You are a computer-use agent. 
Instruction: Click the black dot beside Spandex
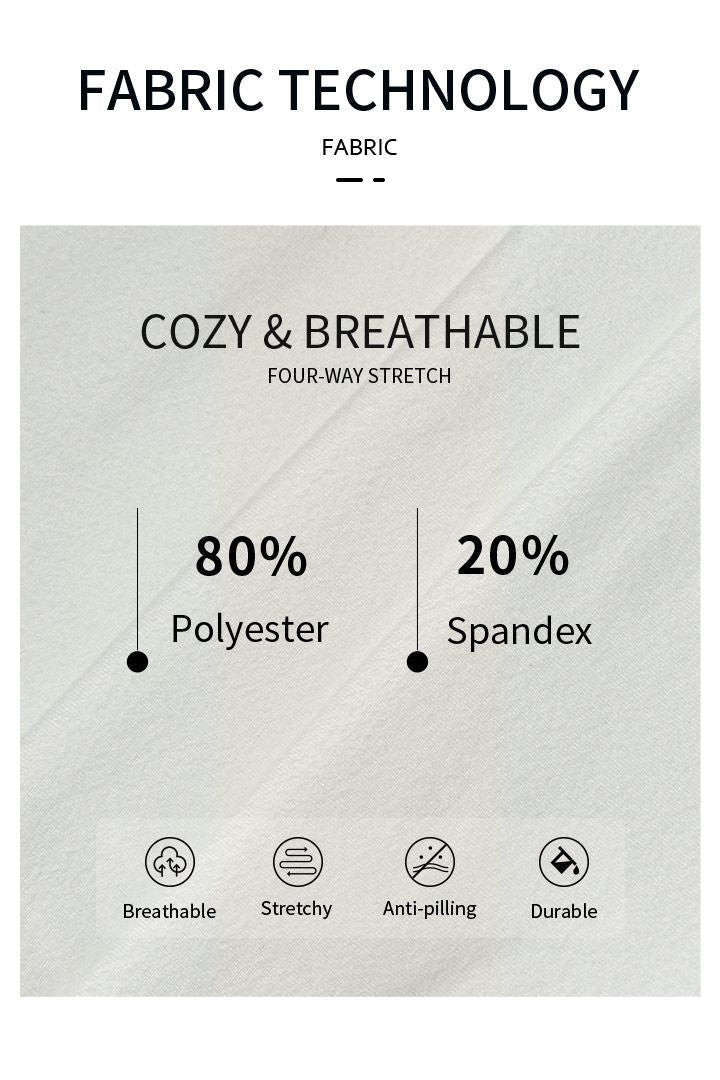(418, 662)
